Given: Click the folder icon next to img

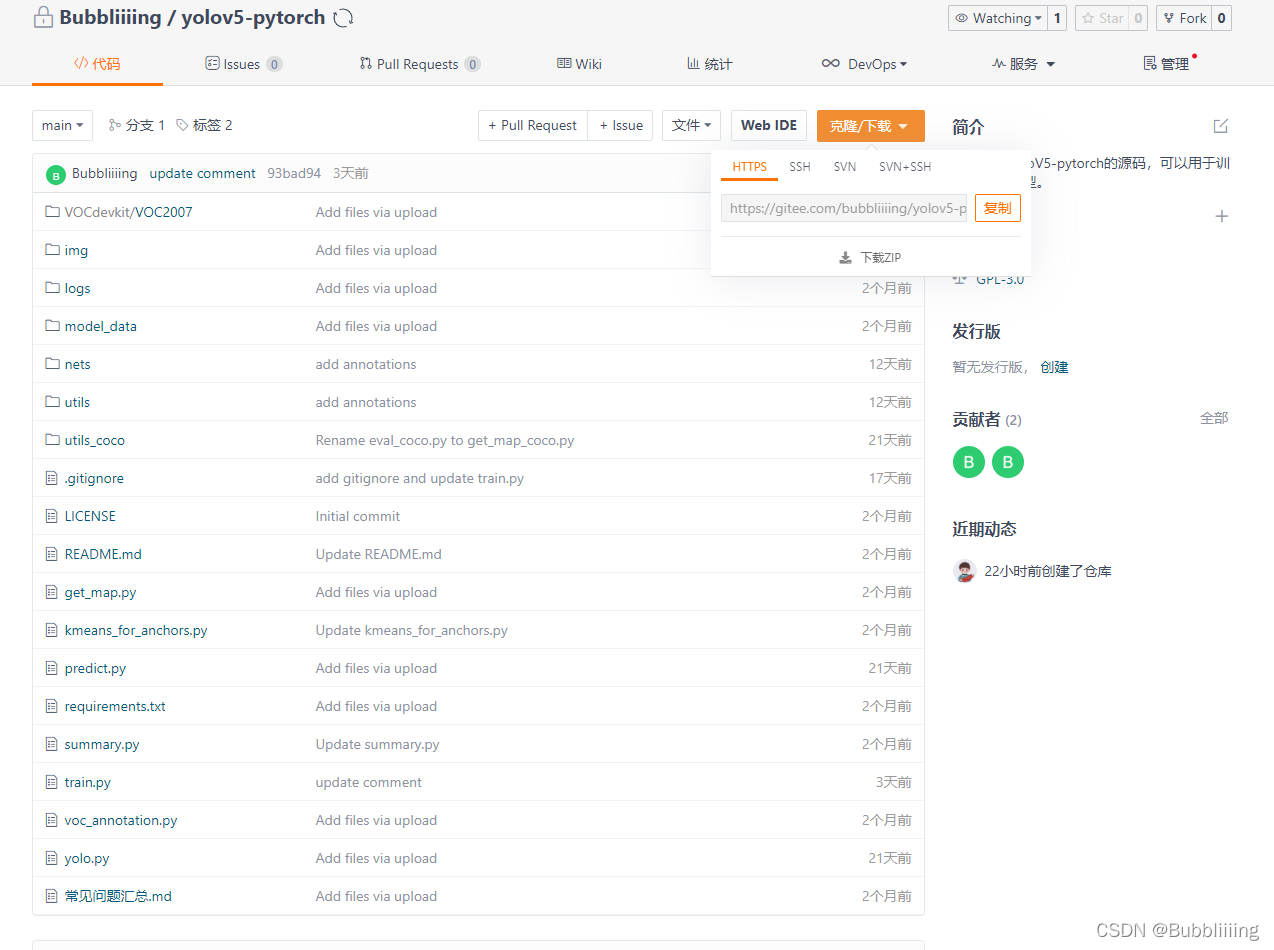Looking at the screenshot, I should 52,250.
